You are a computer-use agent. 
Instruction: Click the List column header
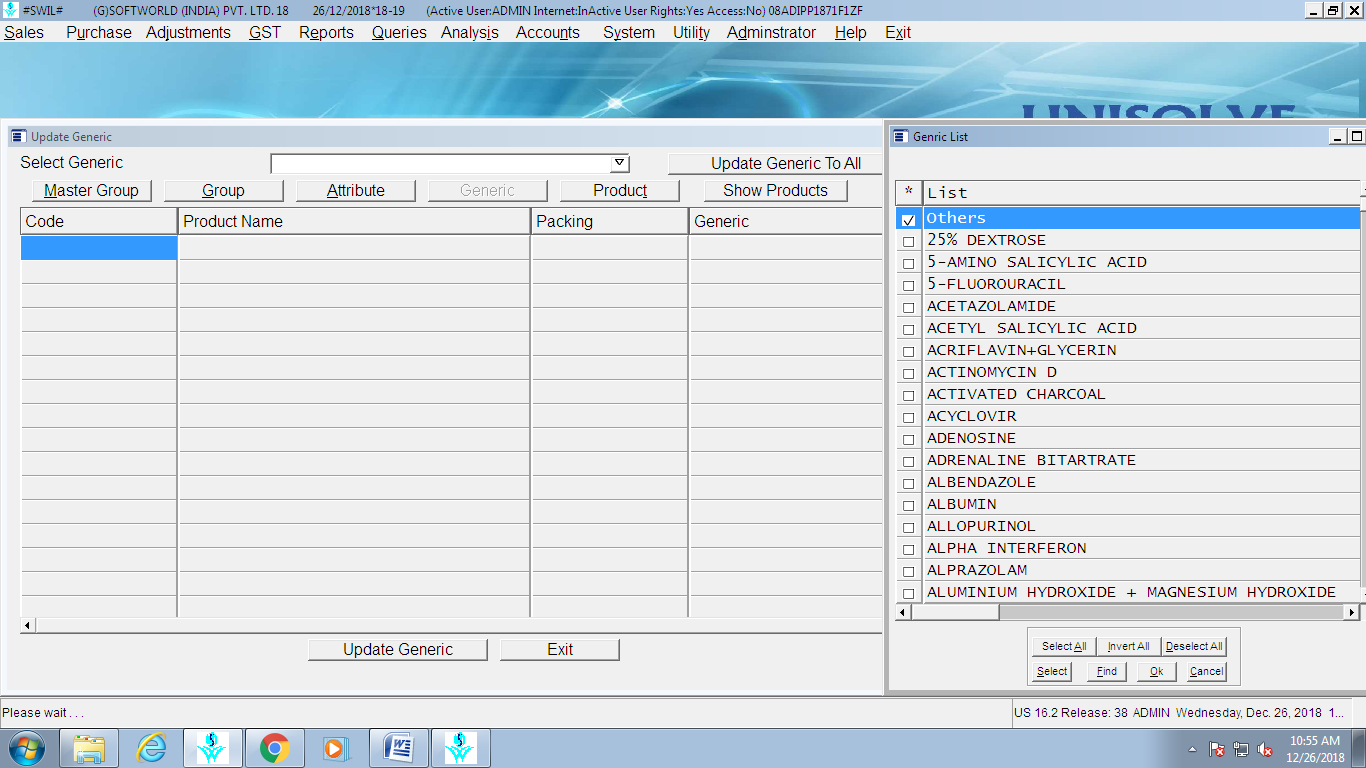click(x=1141, y=192)
